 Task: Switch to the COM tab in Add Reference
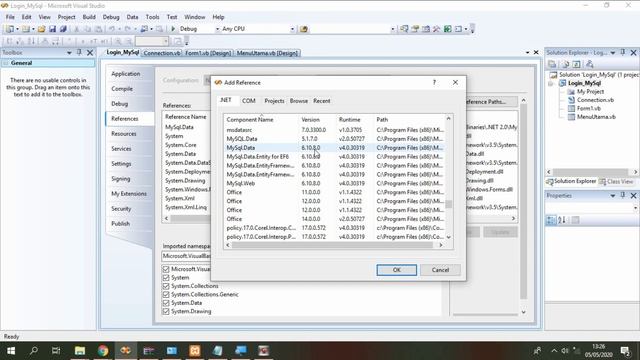click(x=249, y=101)
